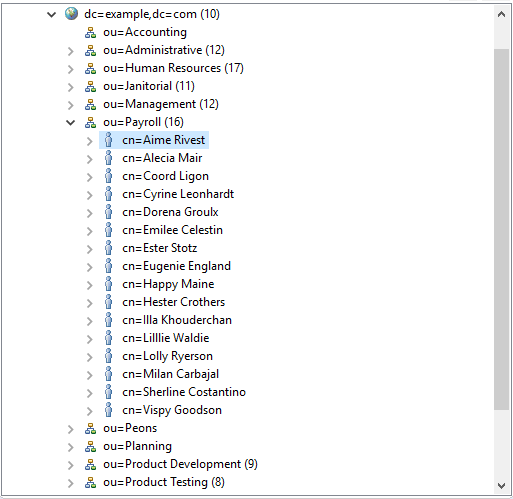Expand the ou=Management node
The width and height of the screenshot is (513, 499).
(71, 105)
